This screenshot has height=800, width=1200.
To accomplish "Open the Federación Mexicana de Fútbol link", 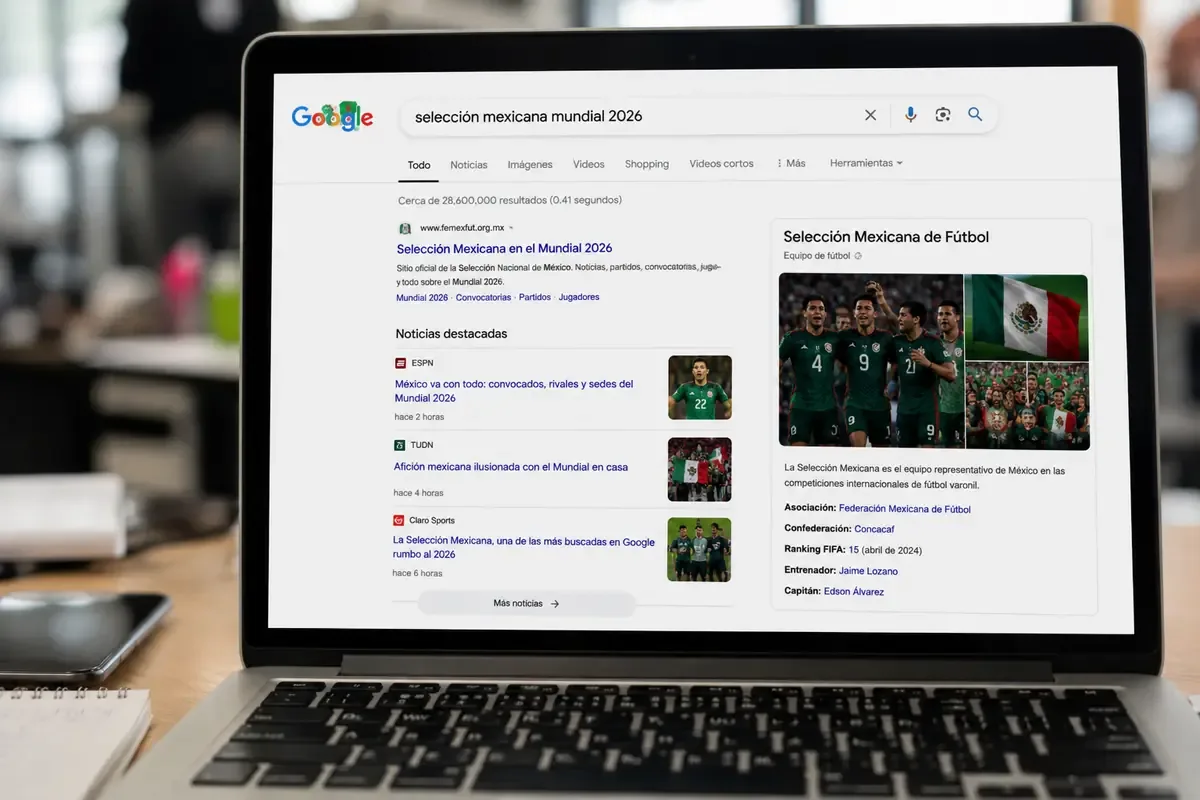I will coord(905,509).
